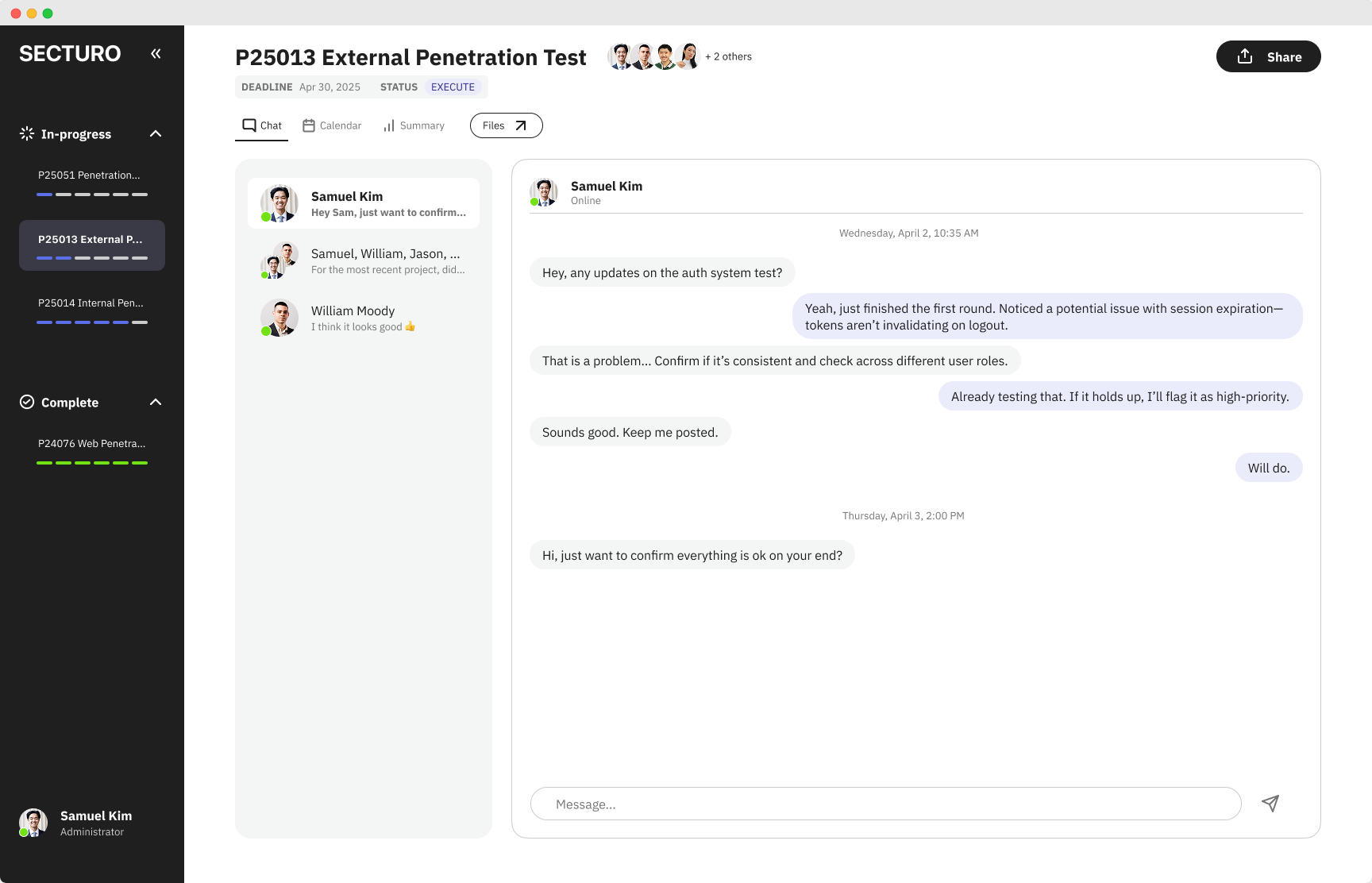Collapse the In-progress section chevron

pos(156,133)
